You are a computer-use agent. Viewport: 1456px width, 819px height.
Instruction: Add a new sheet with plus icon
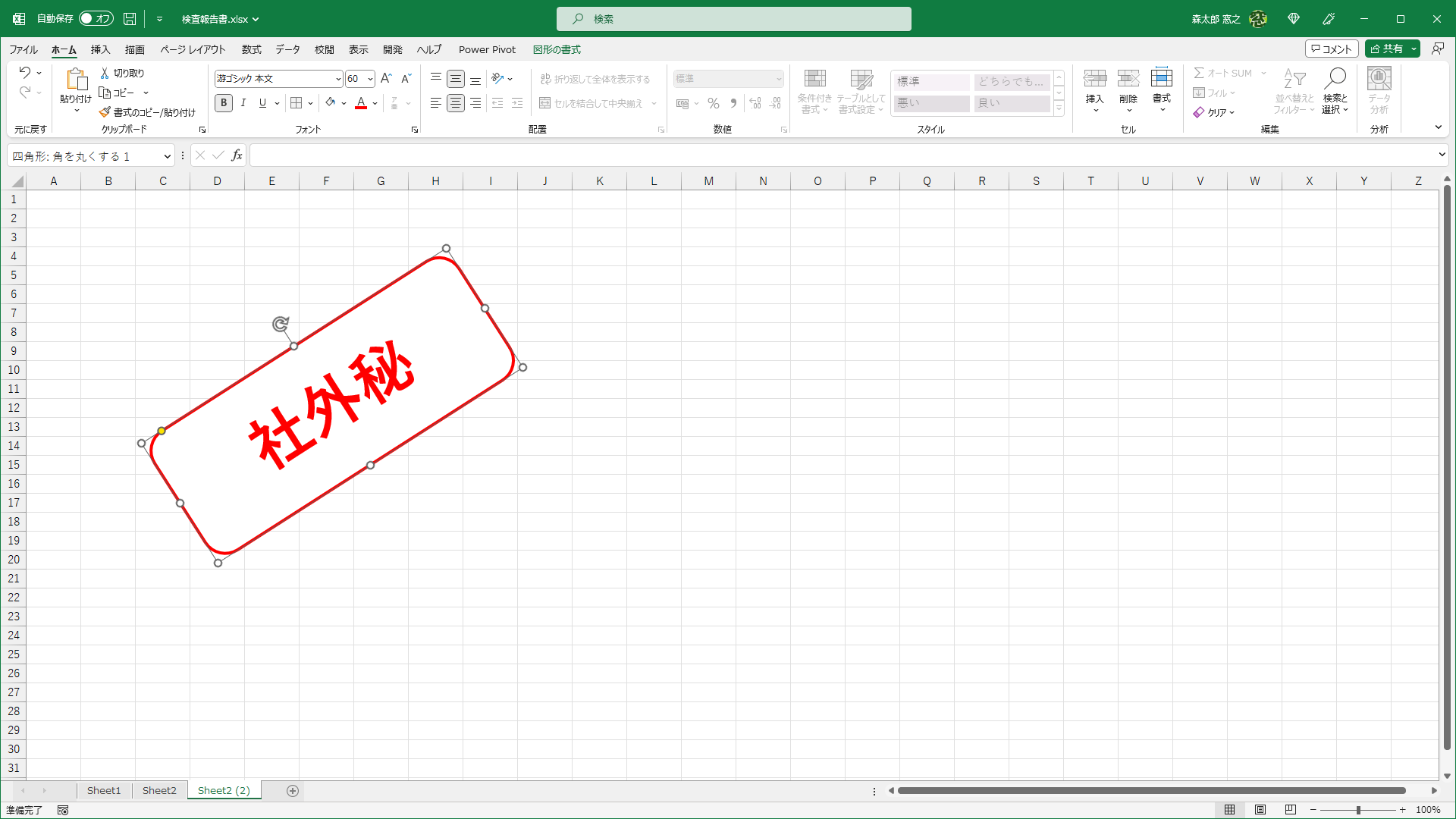click(293, 791)
